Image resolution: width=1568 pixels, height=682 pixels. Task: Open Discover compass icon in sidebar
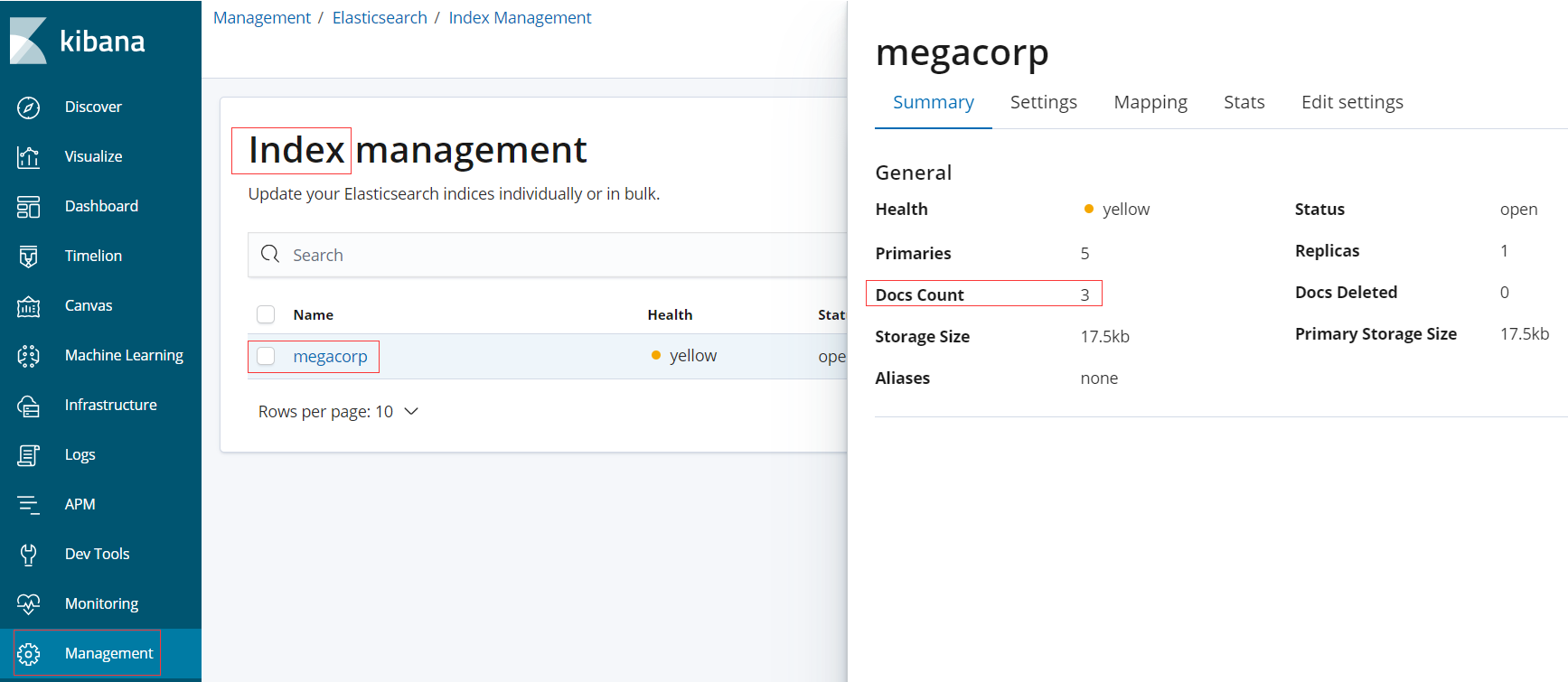[28, 107]
